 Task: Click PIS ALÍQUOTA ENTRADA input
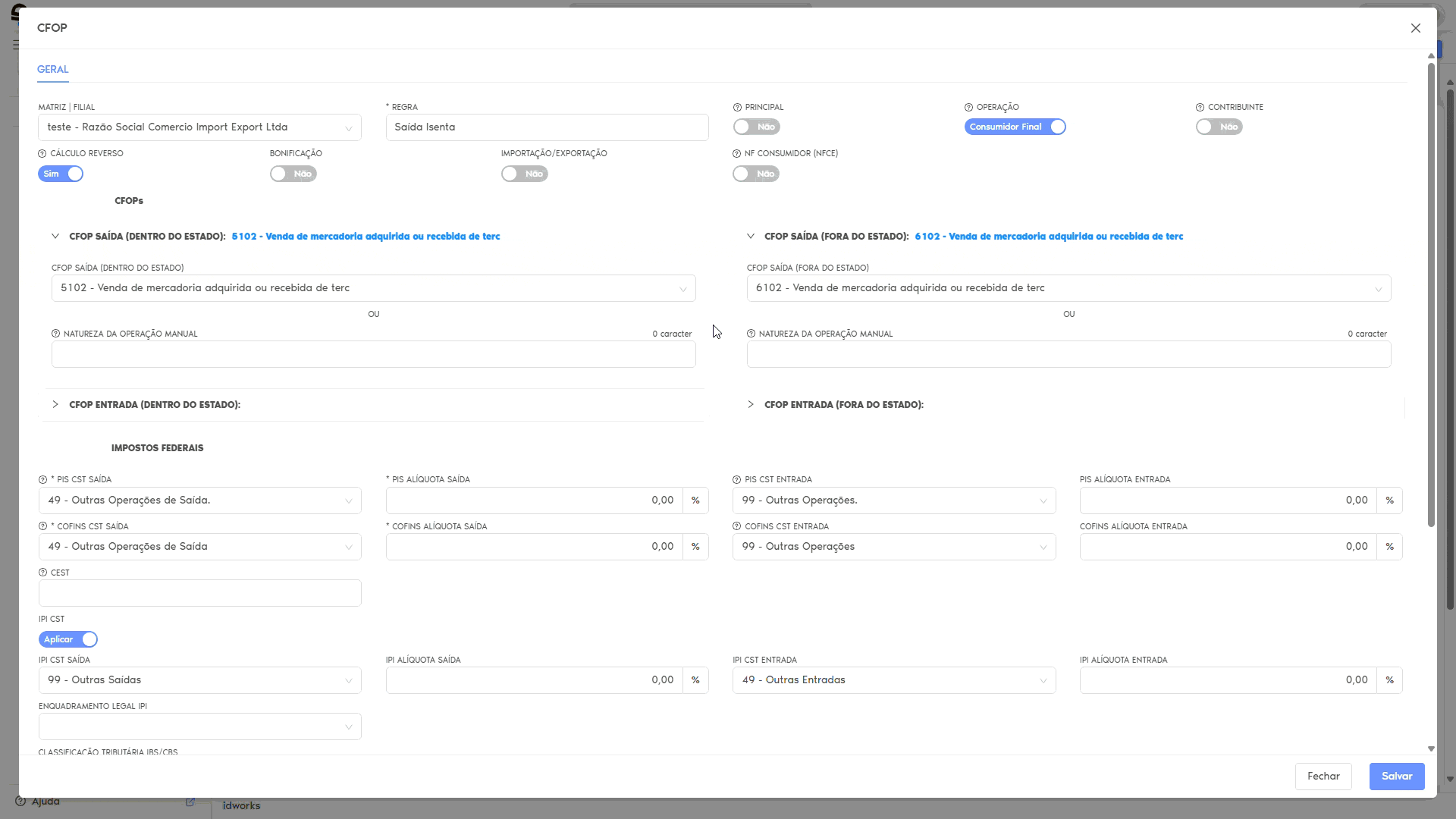click(1228, 500)
